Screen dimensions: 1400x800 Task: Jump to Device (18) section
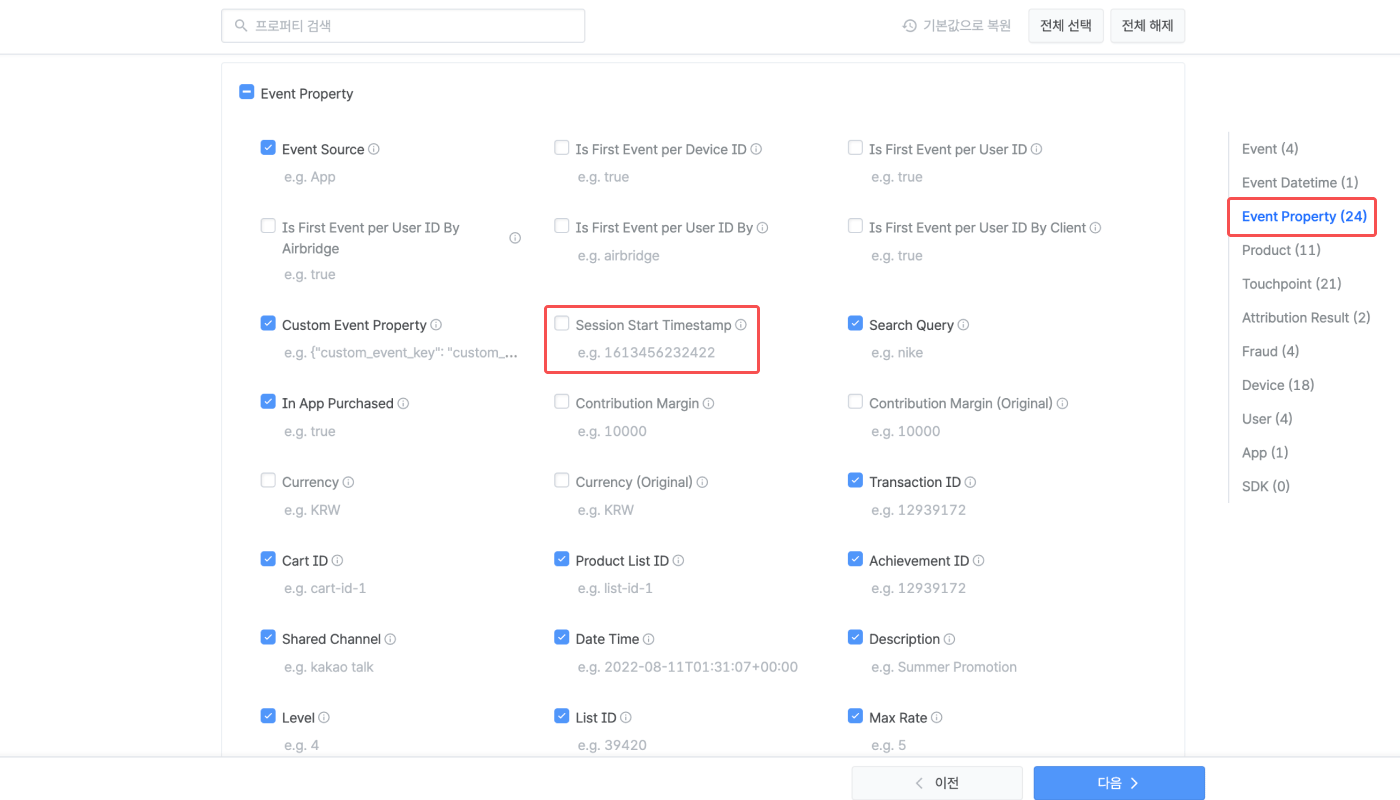point(1278,385)
